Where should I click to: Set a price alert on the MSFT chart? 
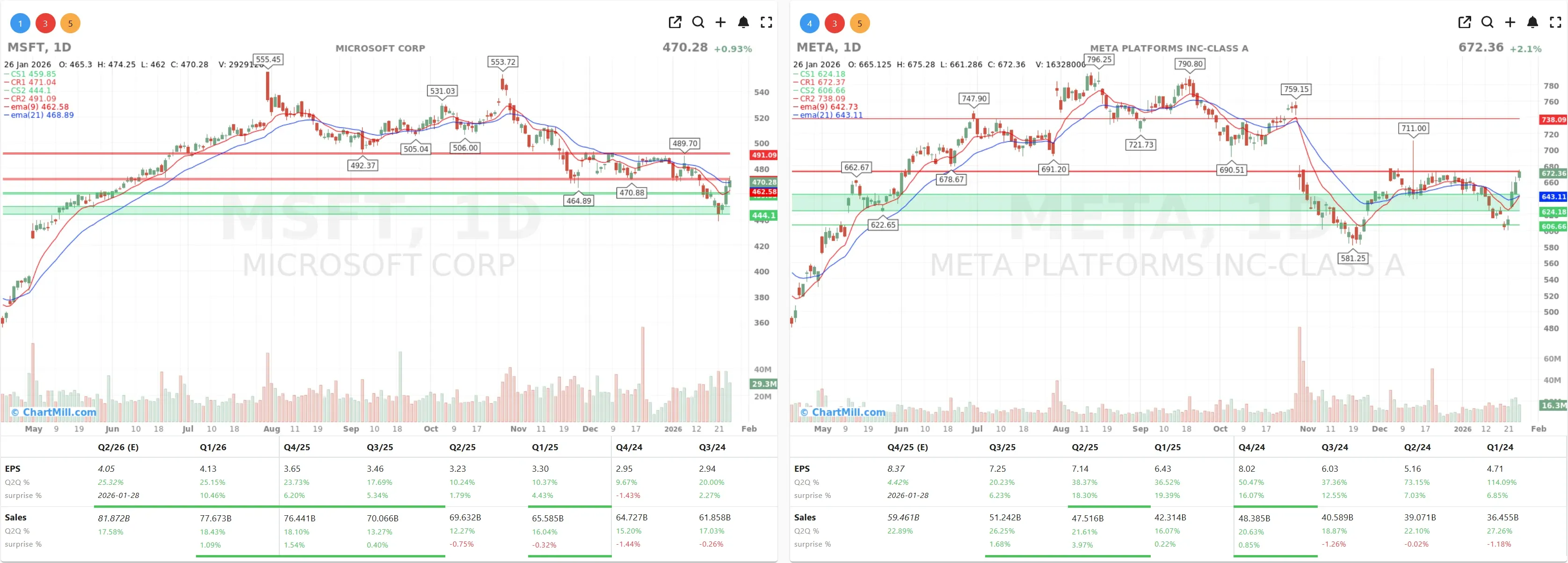pos(743,22)
